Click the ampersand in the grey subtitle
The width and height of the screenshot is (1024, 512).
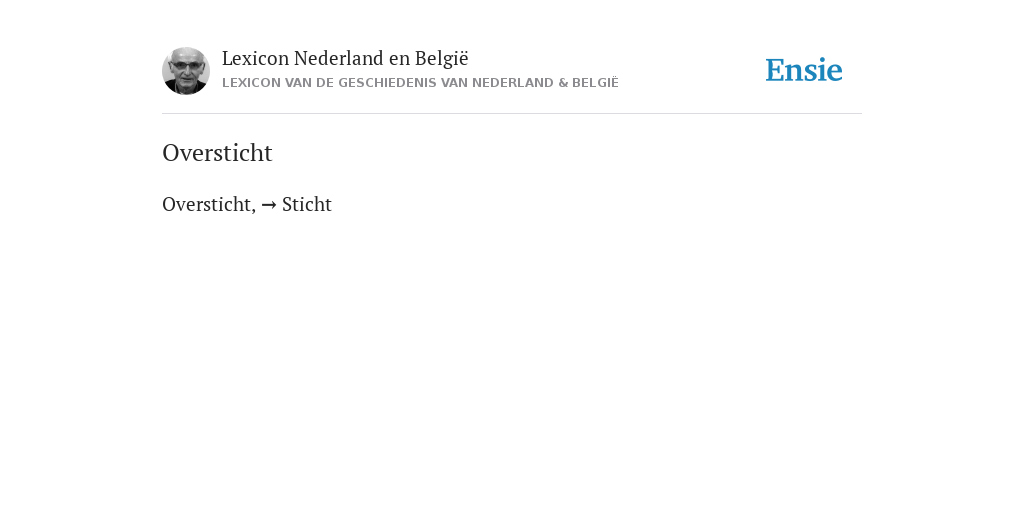pyautogui.click(x=563, y=83)
